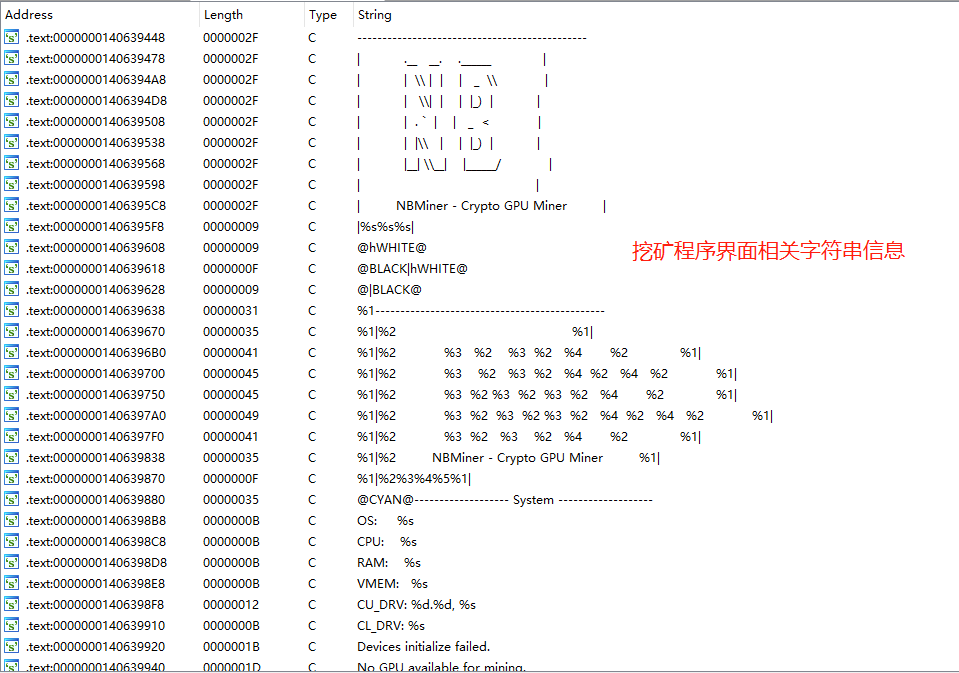Select the '@|BLACK@' string entry
This screenshot has height=673, width=959.
(x=389, y=290)
